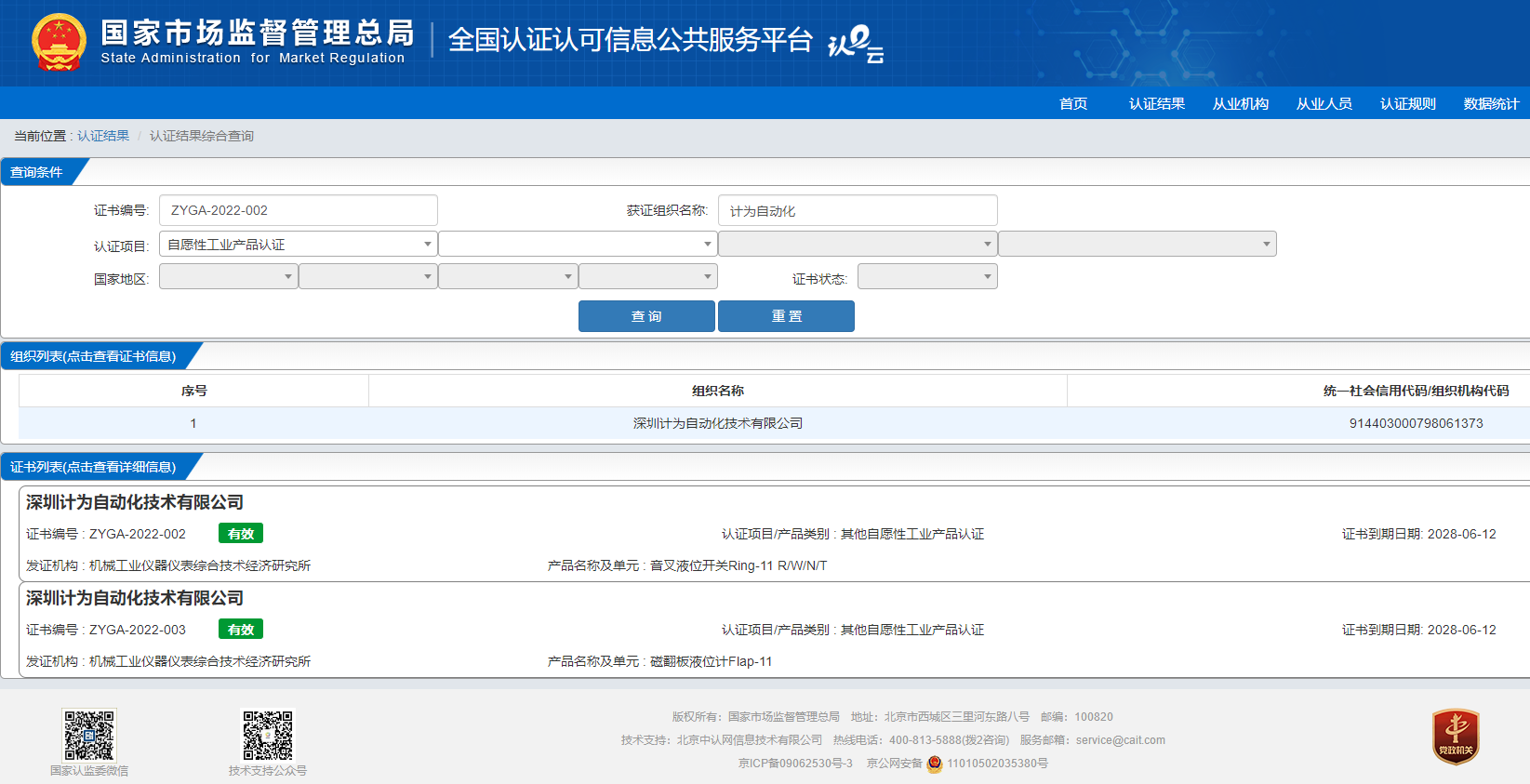Open the third 国家地区 dropdown

pyautogui.click(x=508, y=276)
